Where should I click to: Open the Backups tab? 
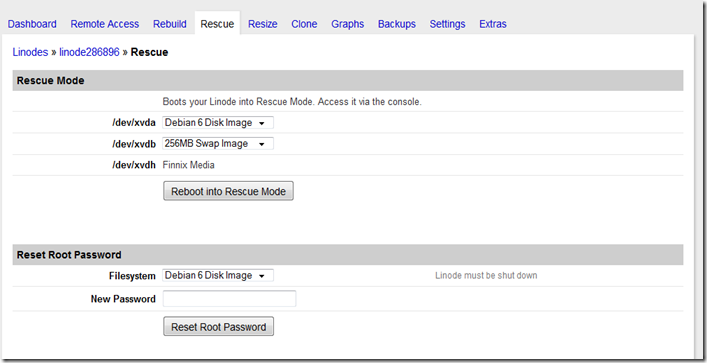[x=397, y=24]
